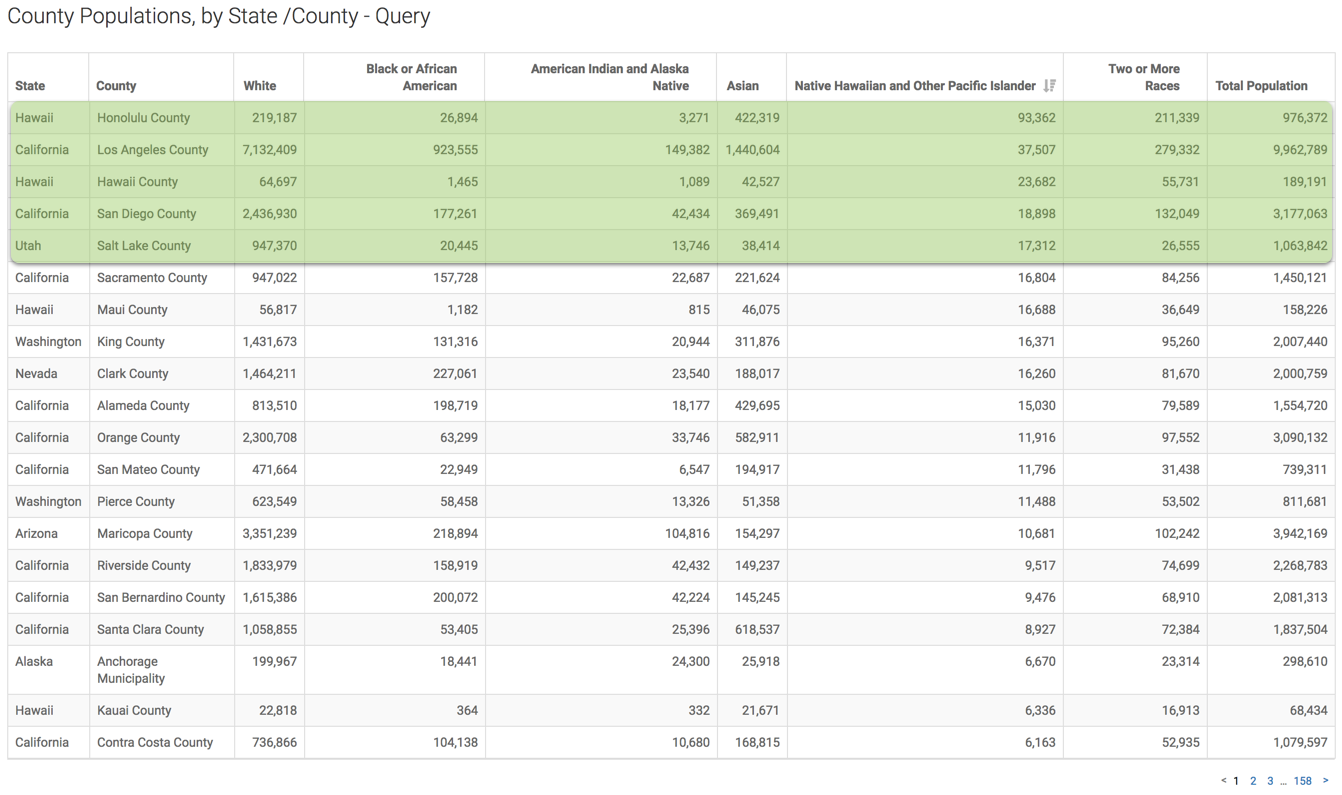Screen dimensions: 1342x795
Task: Sort by the Asian column header
Action: [742, 86]
